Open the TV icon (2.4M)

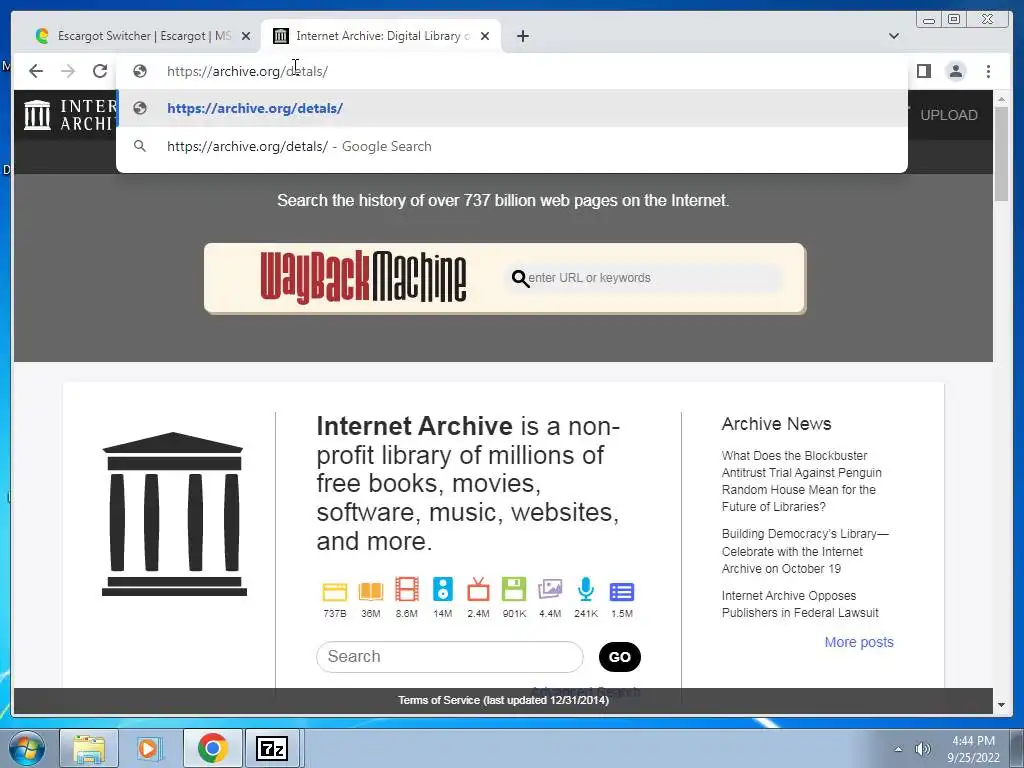pos(478,590)
